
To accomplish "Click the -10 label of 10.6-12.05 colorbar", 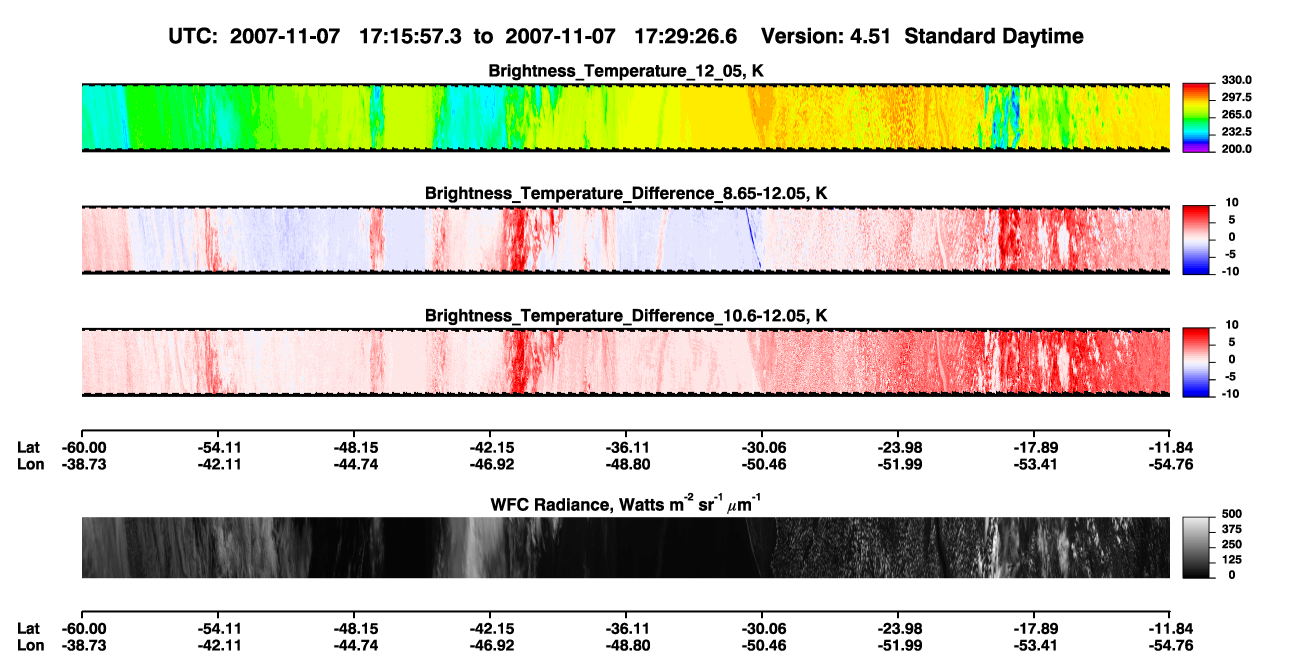I will (x=1229, y=394).
